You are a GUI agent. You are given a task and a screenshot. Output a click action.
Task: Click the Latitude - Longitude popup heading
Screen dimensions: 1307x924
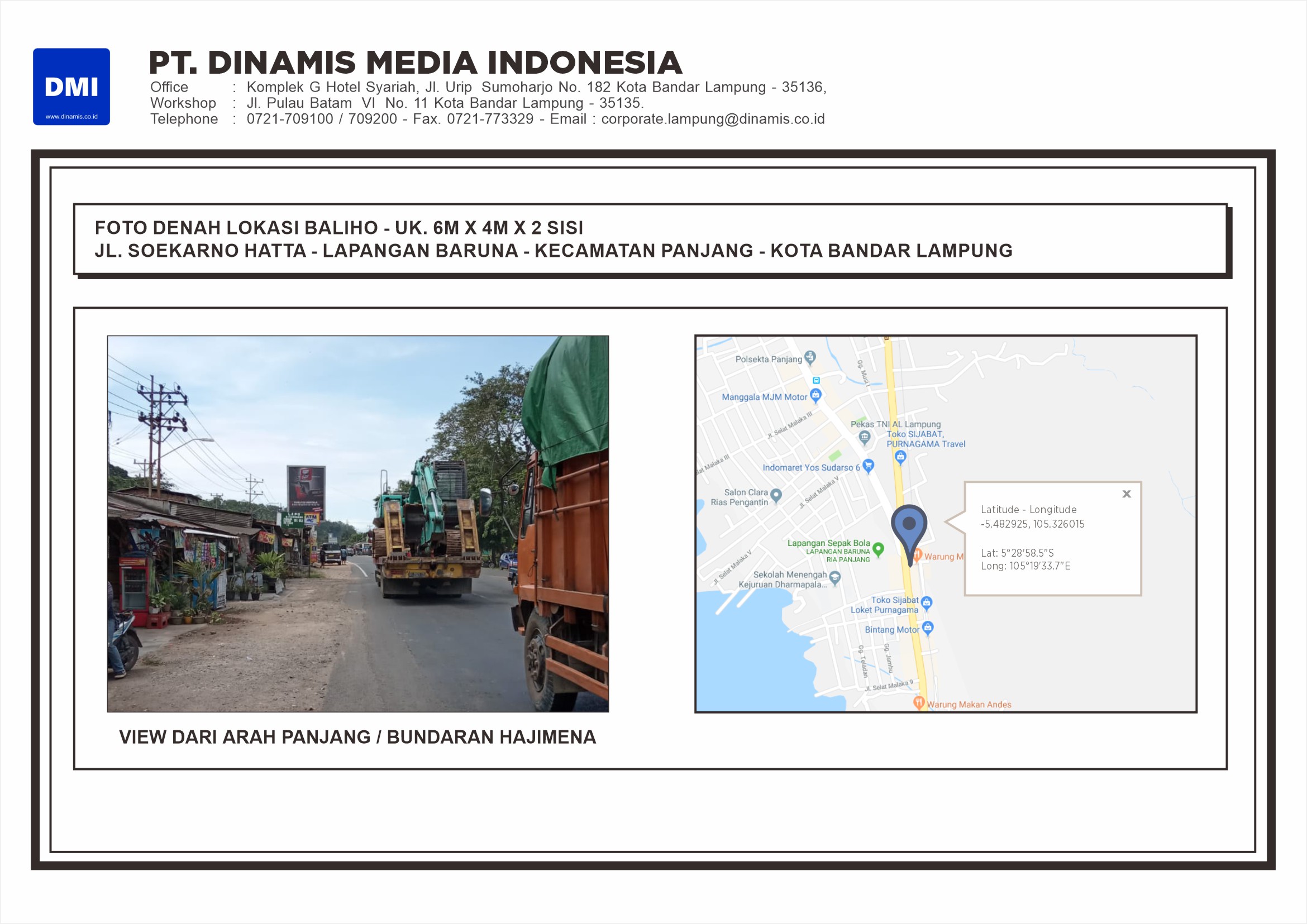point(1028,510)
